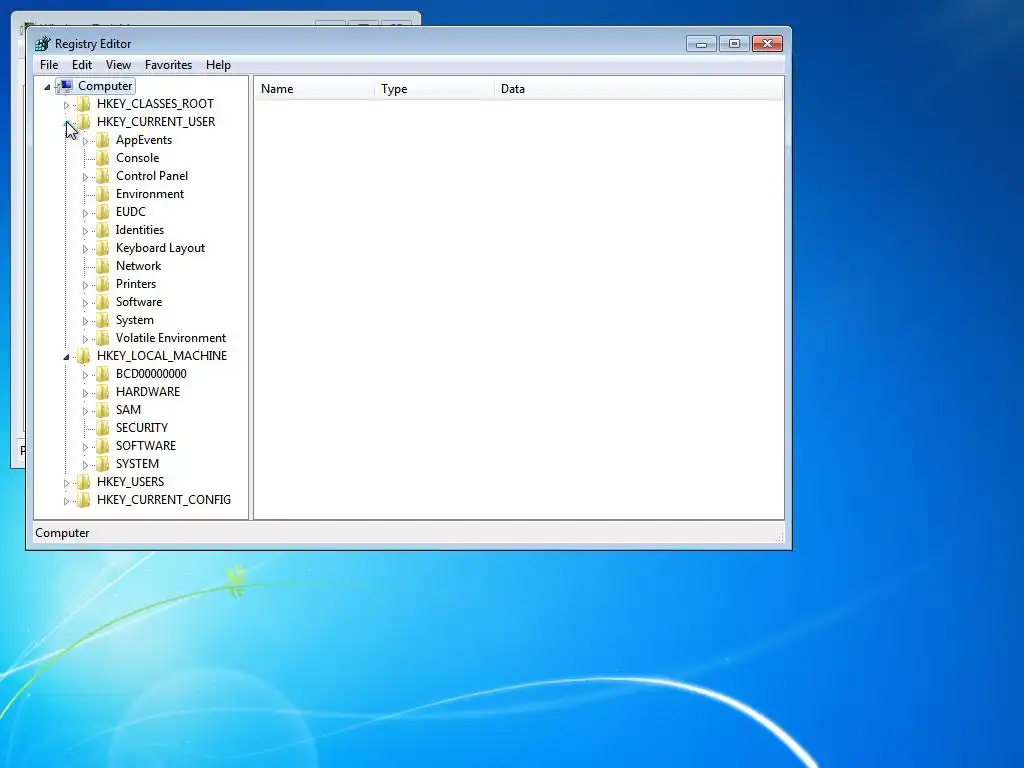The image size is (1024, 768).
Task: Click the uppercase SYSTEM folder icon
Action: click(x=103, y=464)
